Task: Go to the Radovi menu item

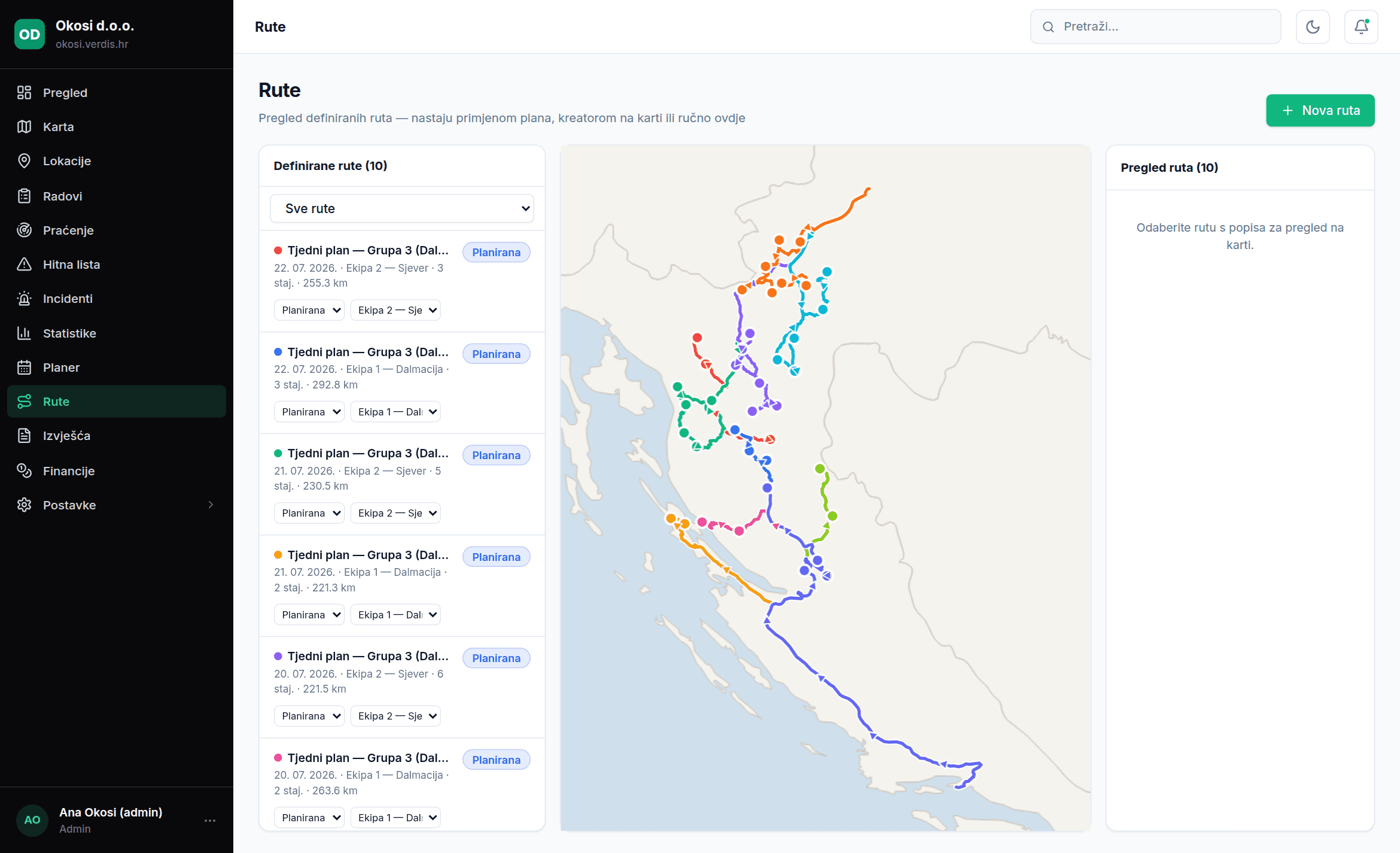Action: click(117, 196)
